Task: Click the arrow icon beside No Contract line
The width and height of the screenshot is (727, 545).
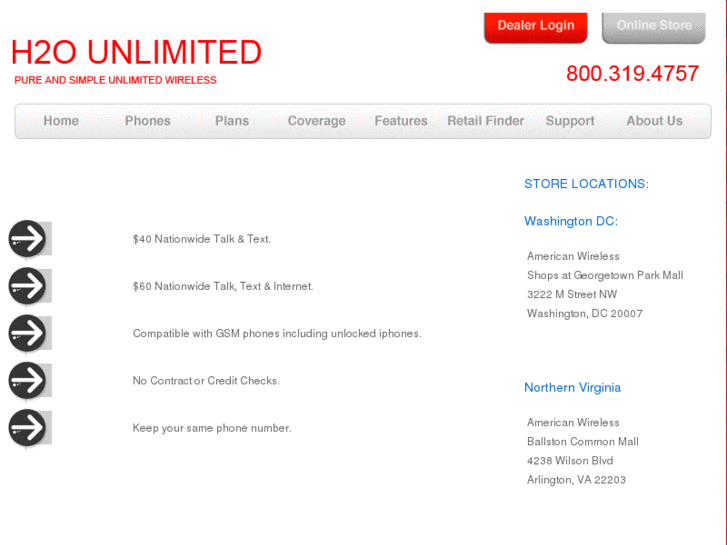Action: coord(27,380)
